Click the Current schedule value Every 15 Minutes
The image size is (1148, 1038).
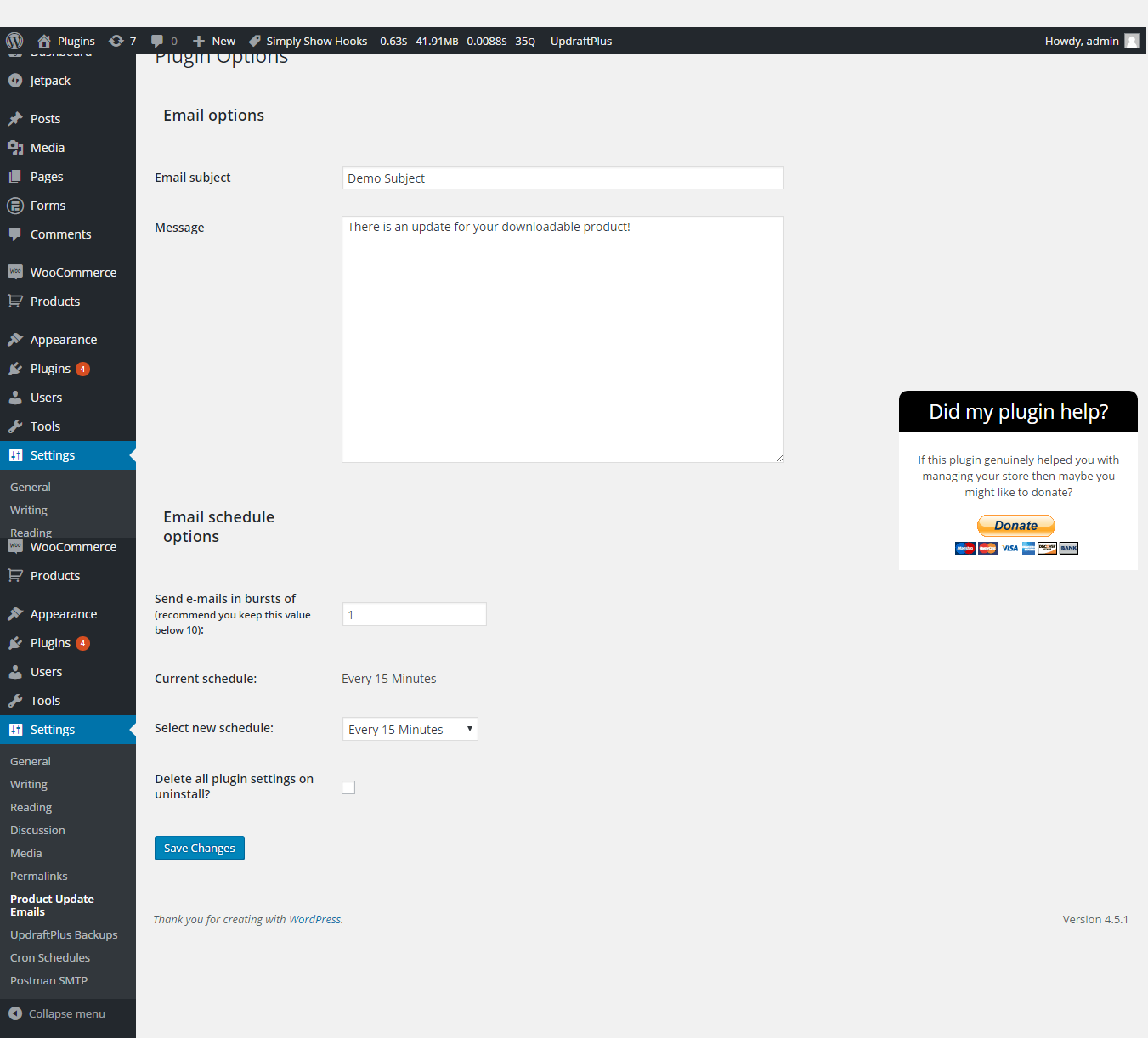(x=389, y=679)
